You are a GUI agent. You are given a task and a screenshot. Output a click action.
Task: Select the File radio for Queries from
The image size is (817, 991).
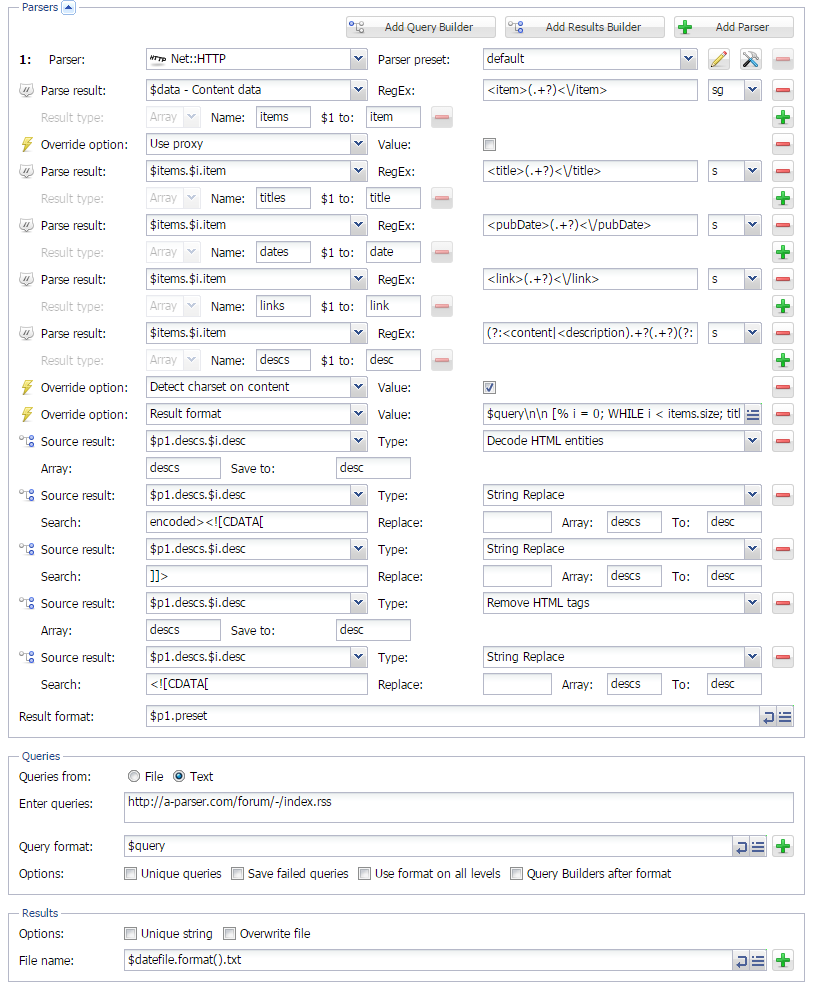click(x=133, y=777)
